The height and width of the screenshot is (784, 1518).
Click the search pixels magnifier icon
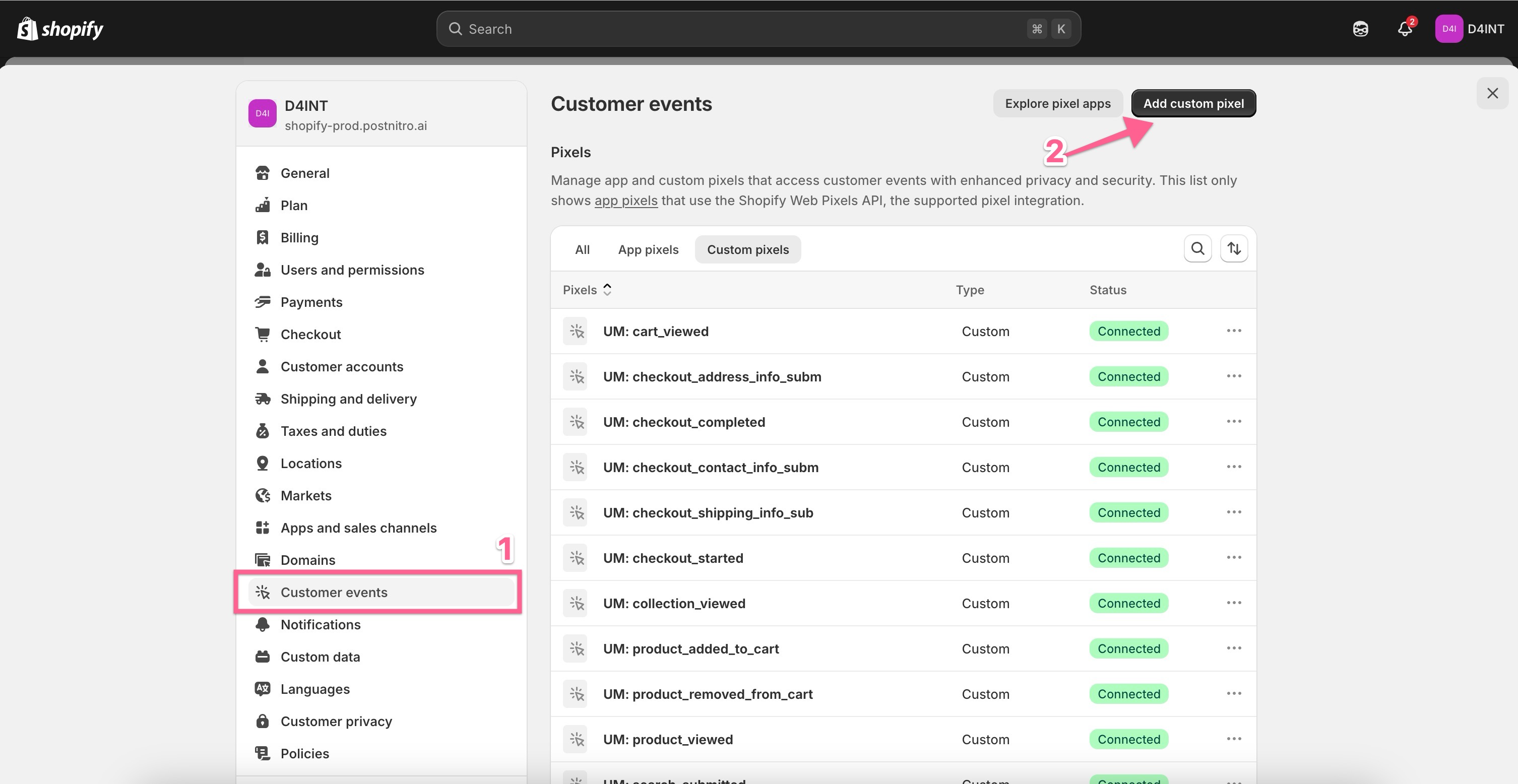click(1197, 249)
